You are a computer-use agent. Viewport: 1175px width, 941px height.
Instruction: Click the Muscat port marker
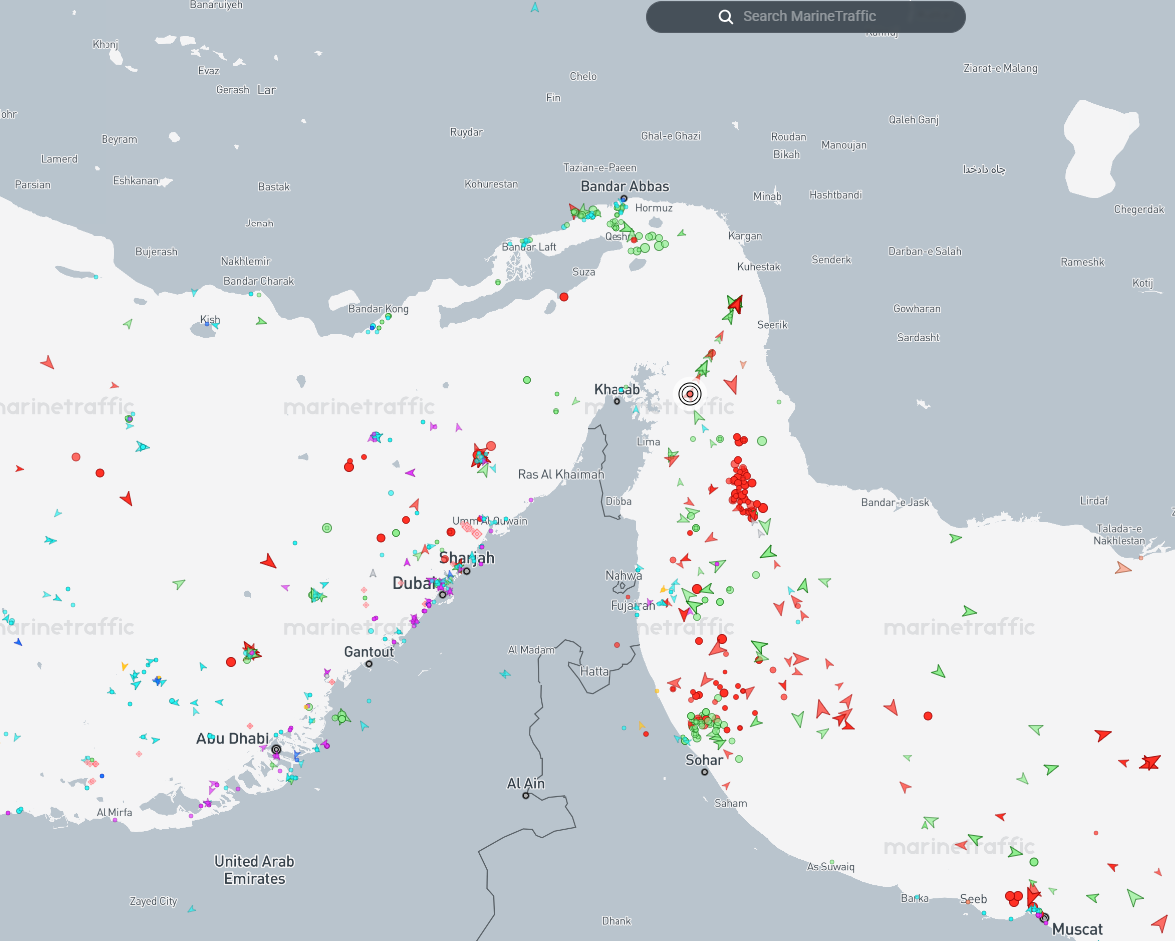(1044, 918)
